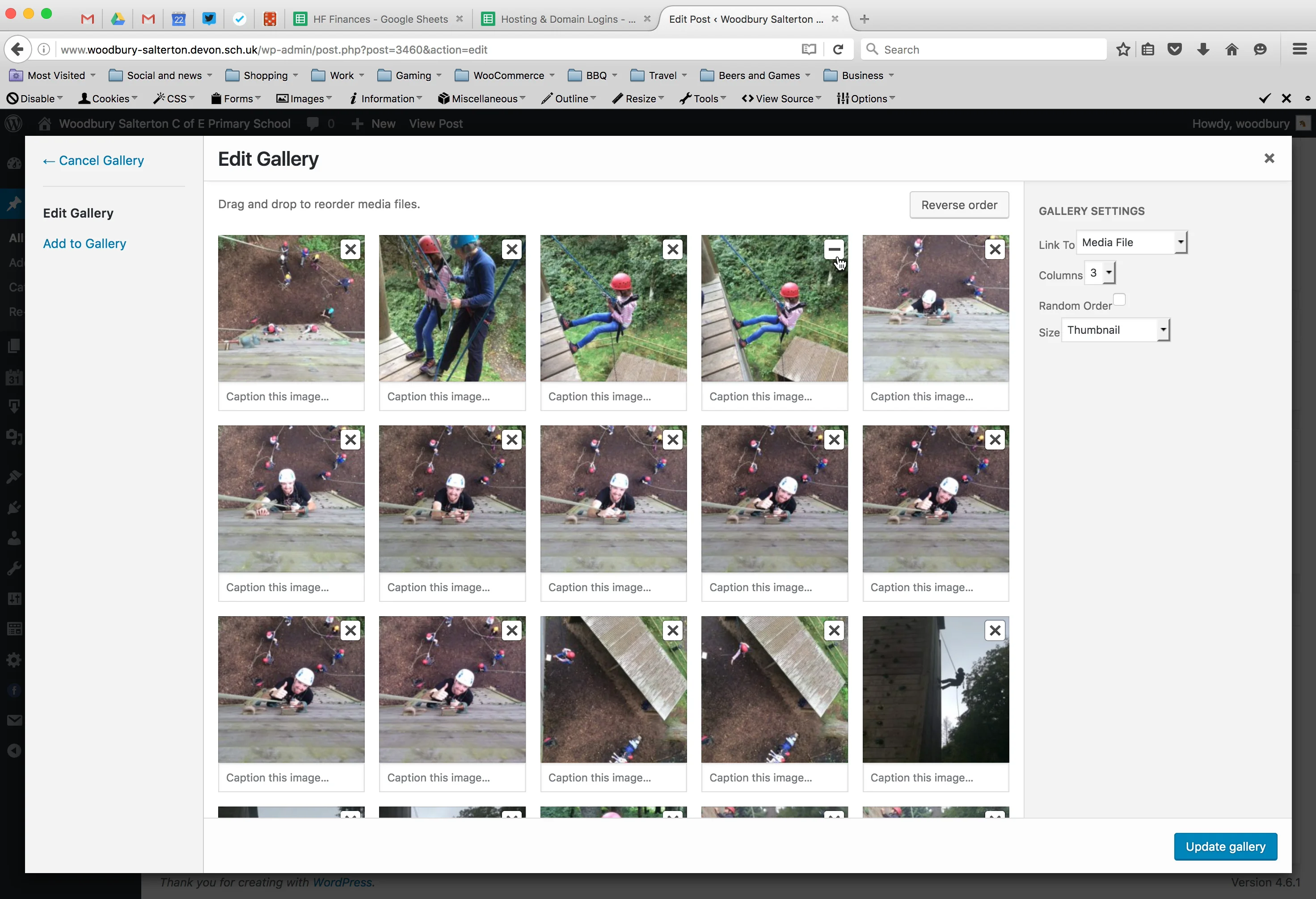This screenshot has width=1316, height=899.
Task: Click Cancel Gallery link
Action: pyautogui.click(x=93, y=161)
